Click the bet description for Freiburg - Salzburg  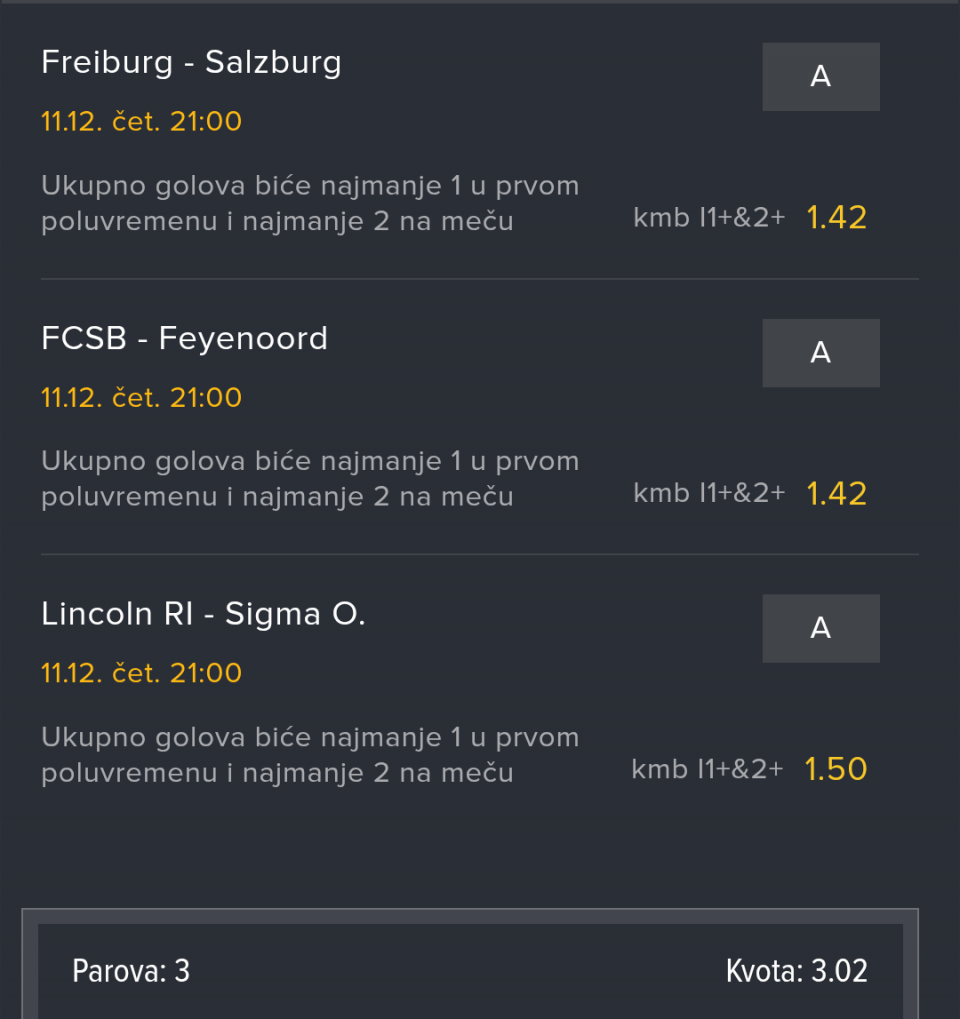coord(310,203)
